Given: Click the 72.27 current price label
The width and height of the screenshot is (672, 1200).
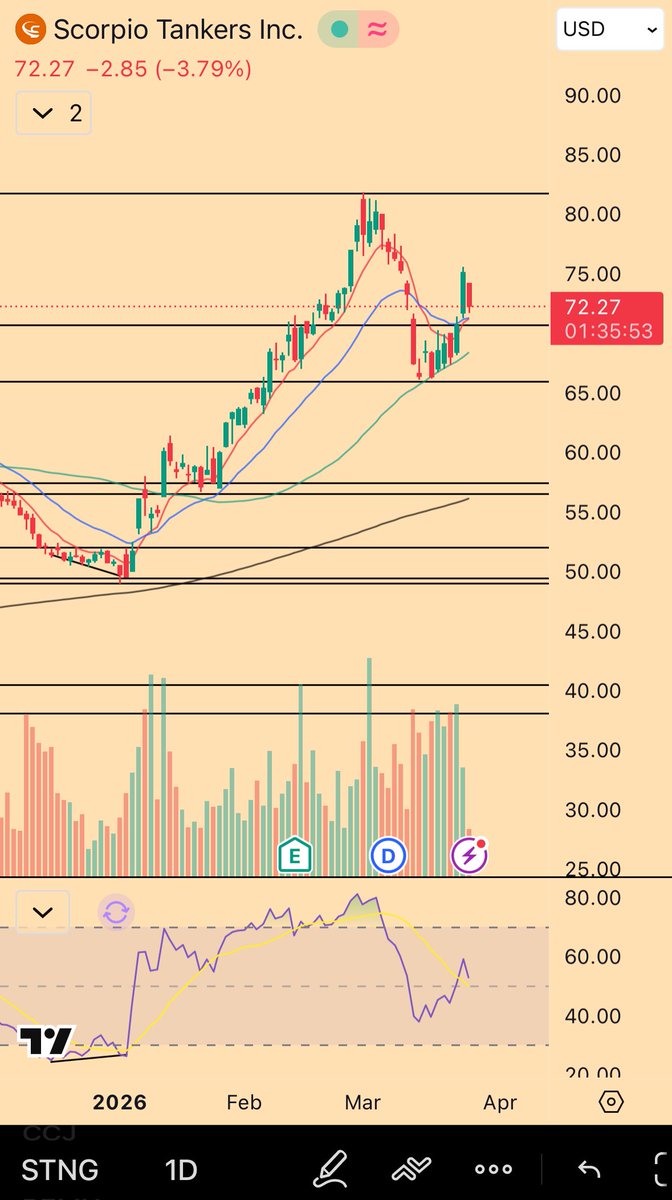Looking at the screenshot, I should click(592, 307).
